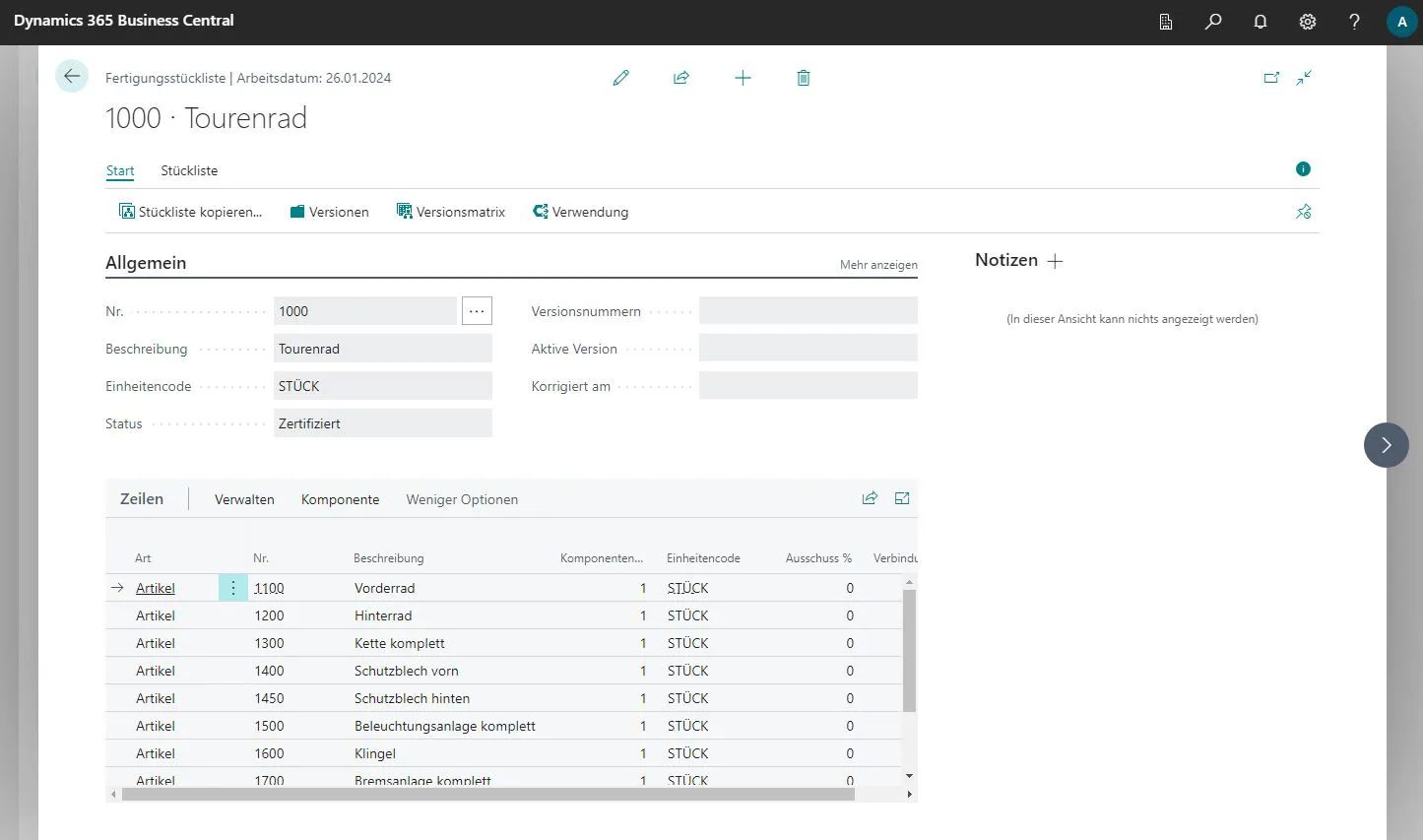Click Nr. cell 1600
This screenshot has width=1423, height=840.
point(269,753)
